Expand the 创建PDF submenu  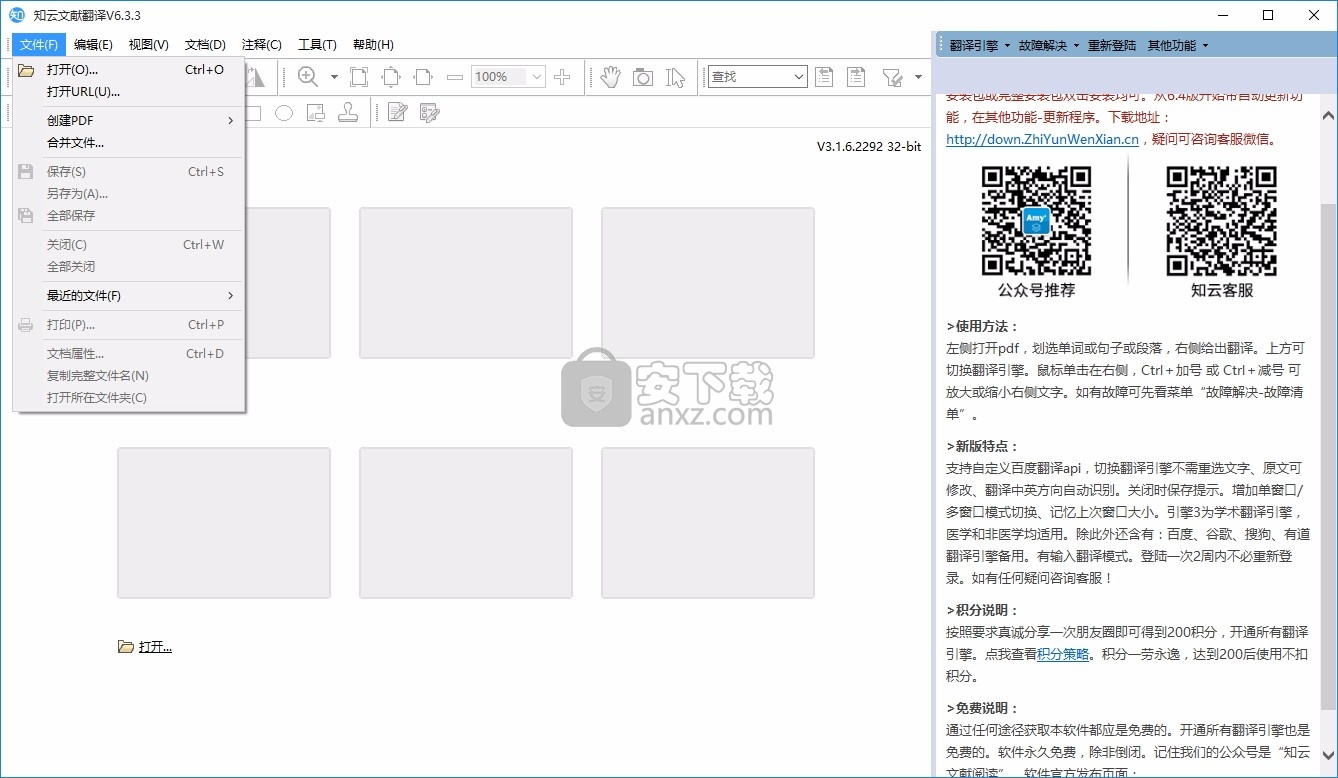(x=129, y=121)
